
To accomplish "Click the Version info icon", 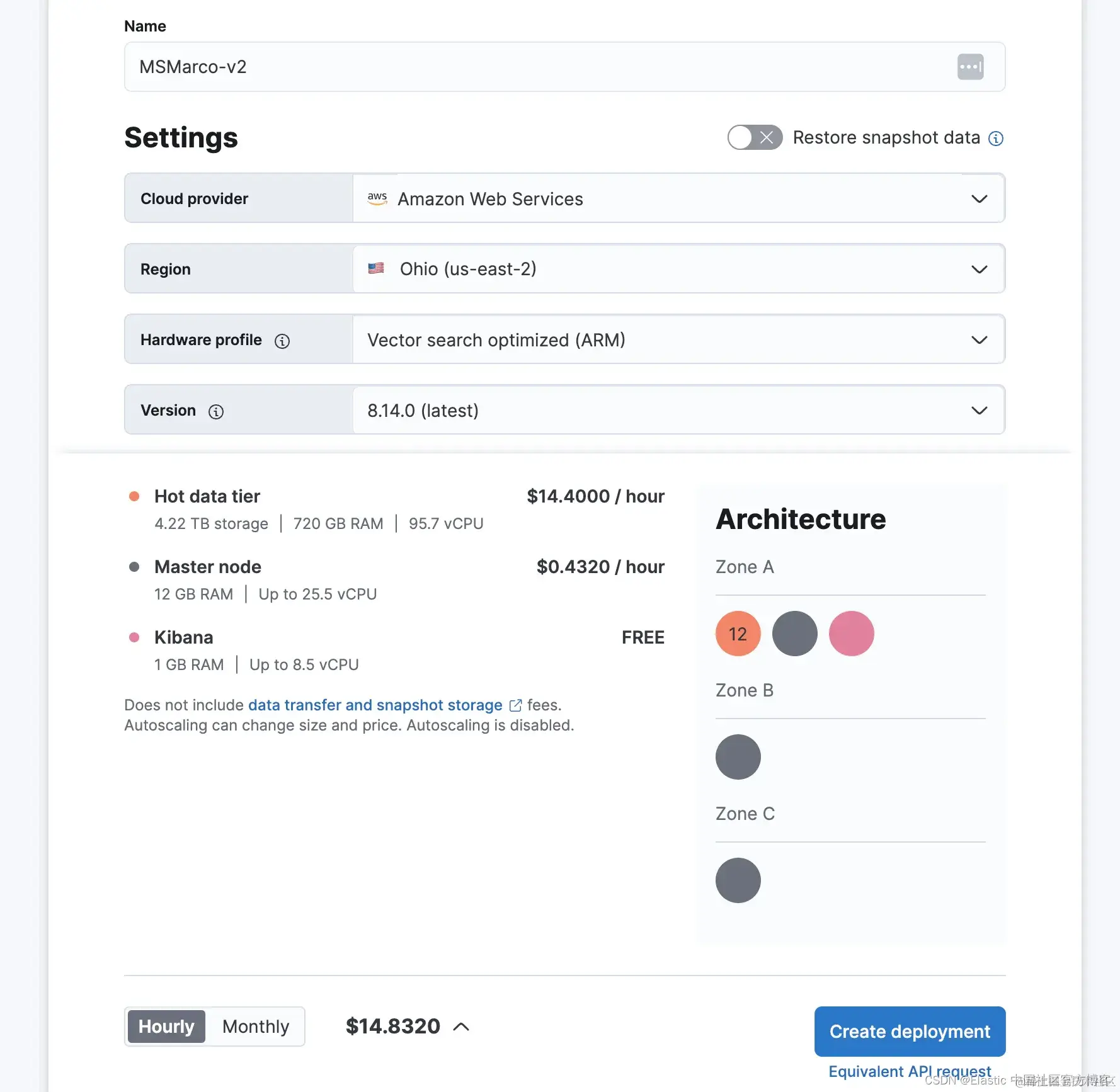I will pyautogui.click(x=216, y=412).
